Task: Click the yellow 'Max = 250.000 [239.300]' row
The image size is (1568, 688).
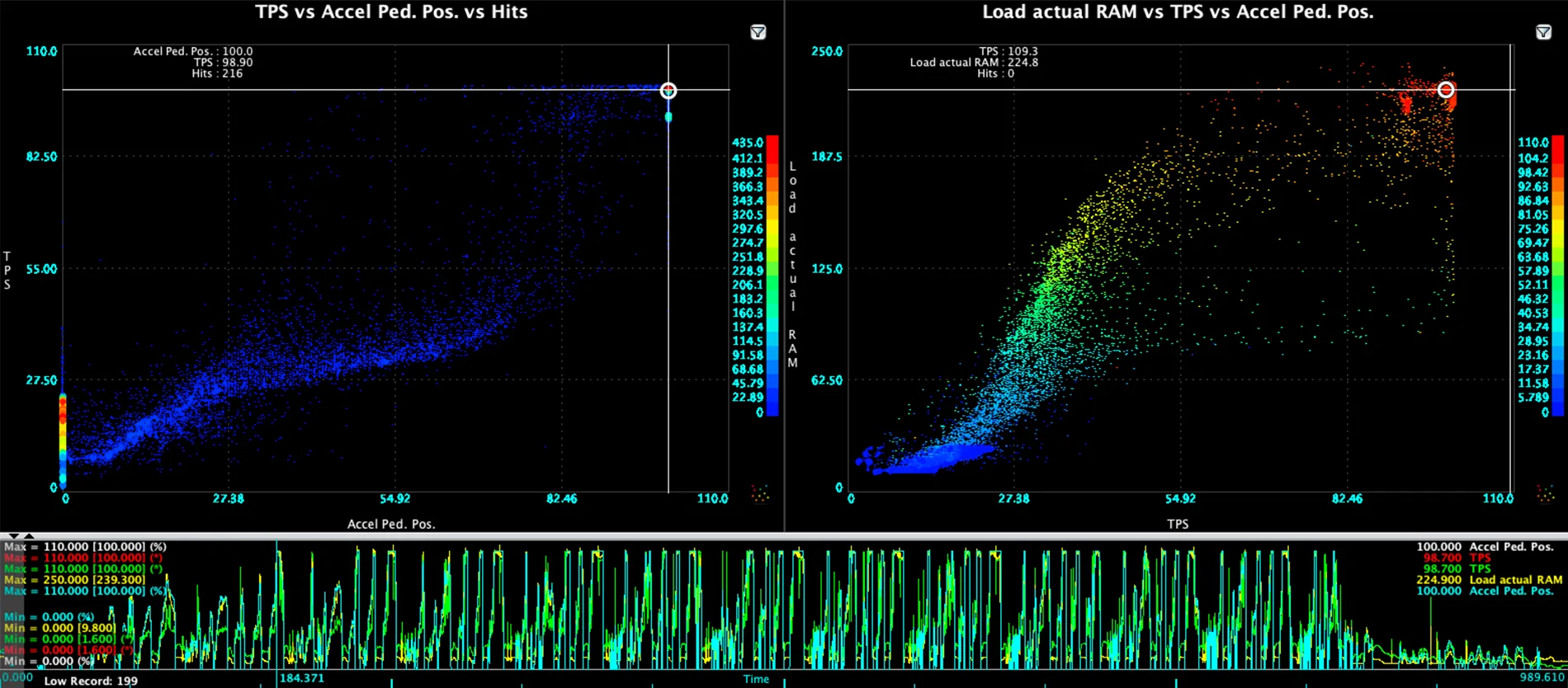Action: [x=75, y=580]
